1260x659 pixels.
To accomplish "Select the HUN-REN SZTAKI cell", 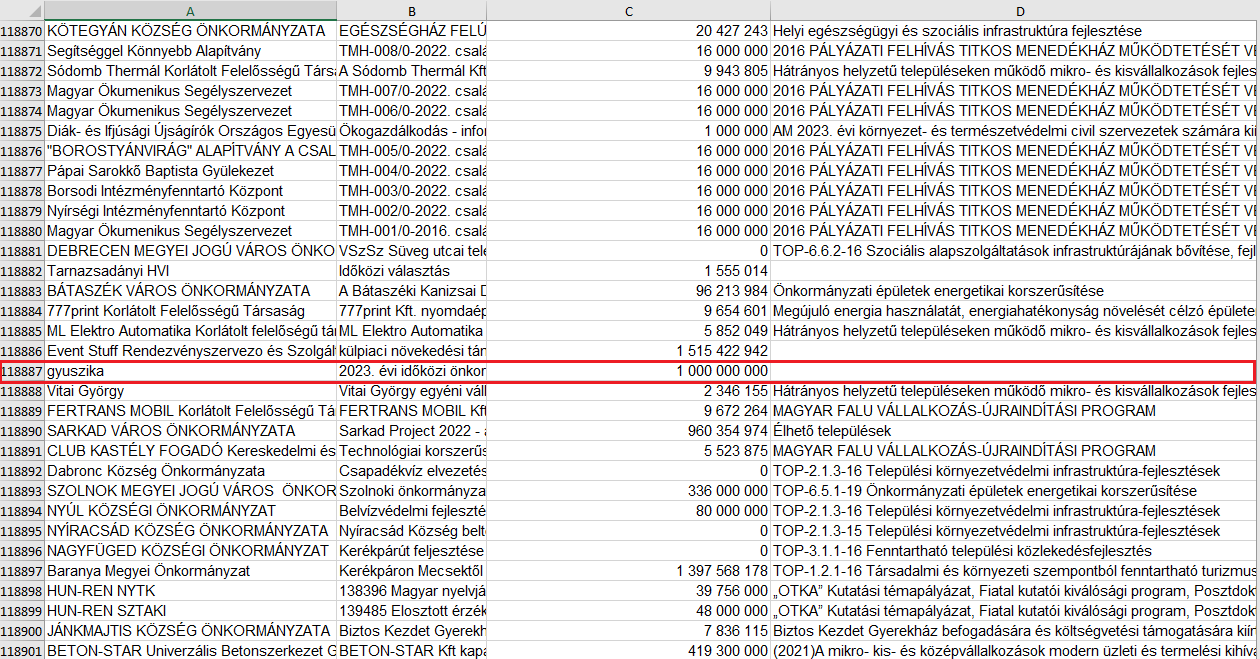I will point(190,611).
